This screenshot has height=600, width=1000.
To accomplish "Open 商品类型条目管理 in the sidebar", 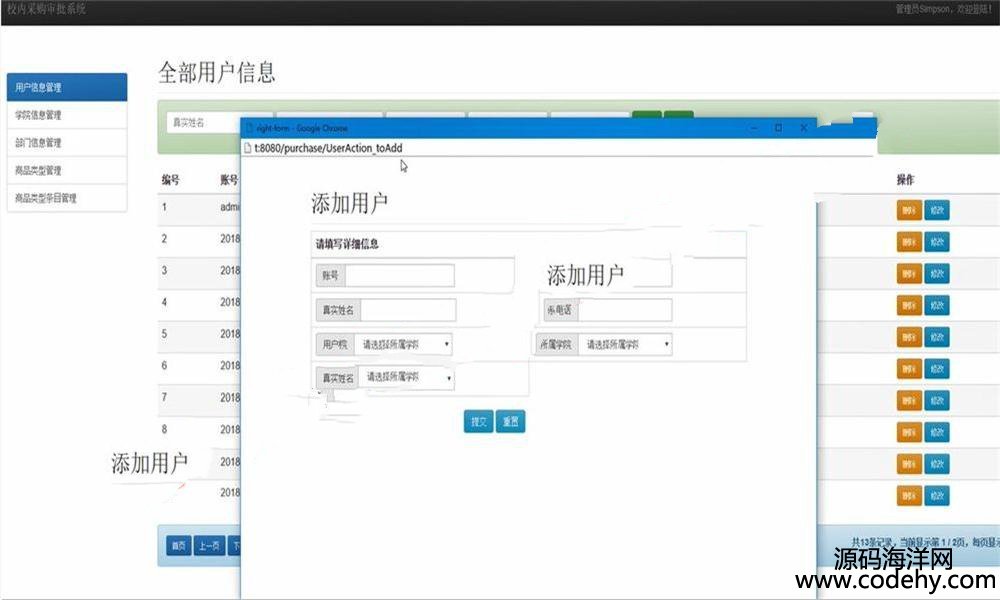I will 67,198.
